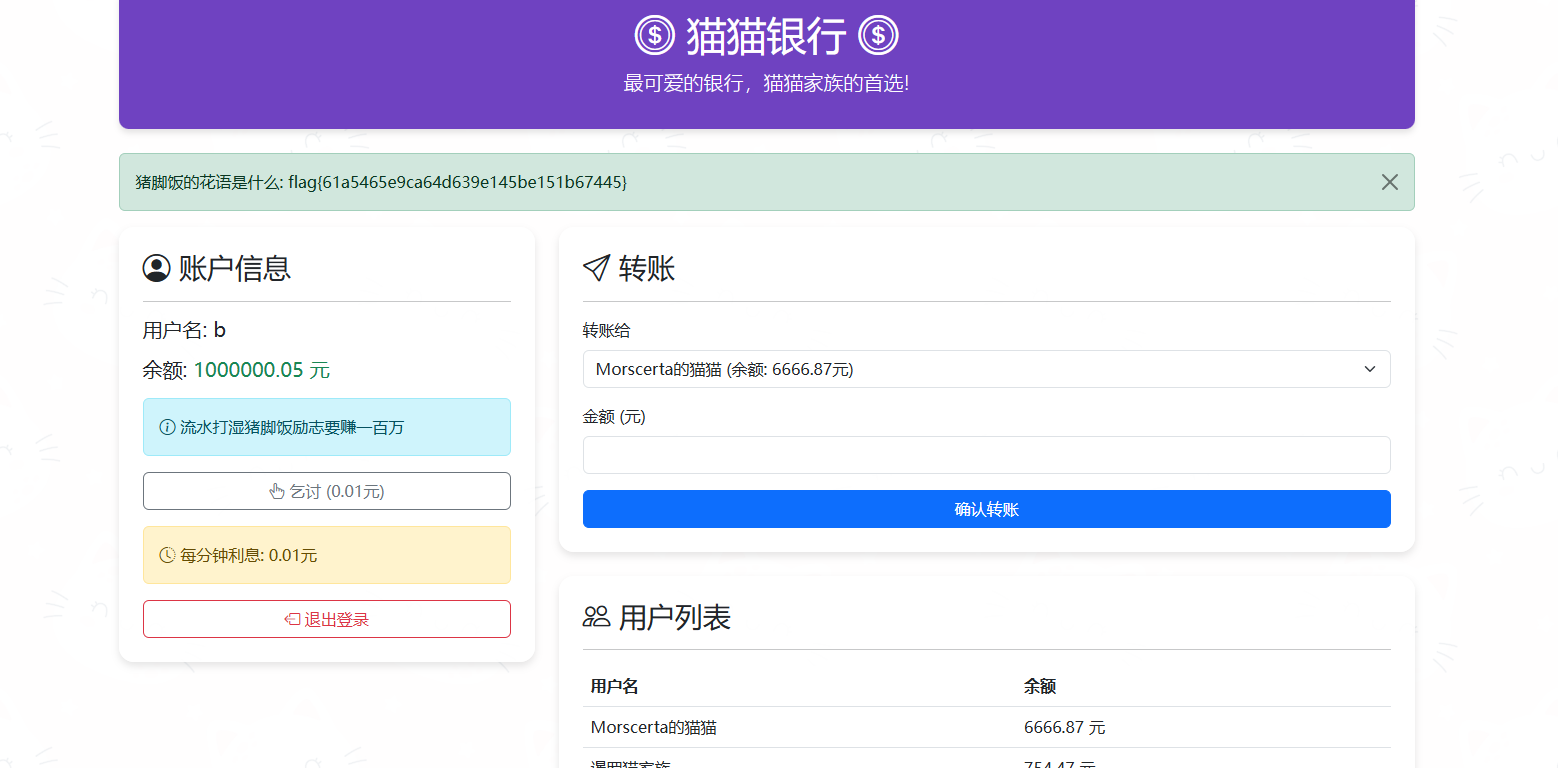Viewport: 1558px width, 768px height.
Task: Click the 6666.87 元 table cell
Action: click(x=1065, y=728)
